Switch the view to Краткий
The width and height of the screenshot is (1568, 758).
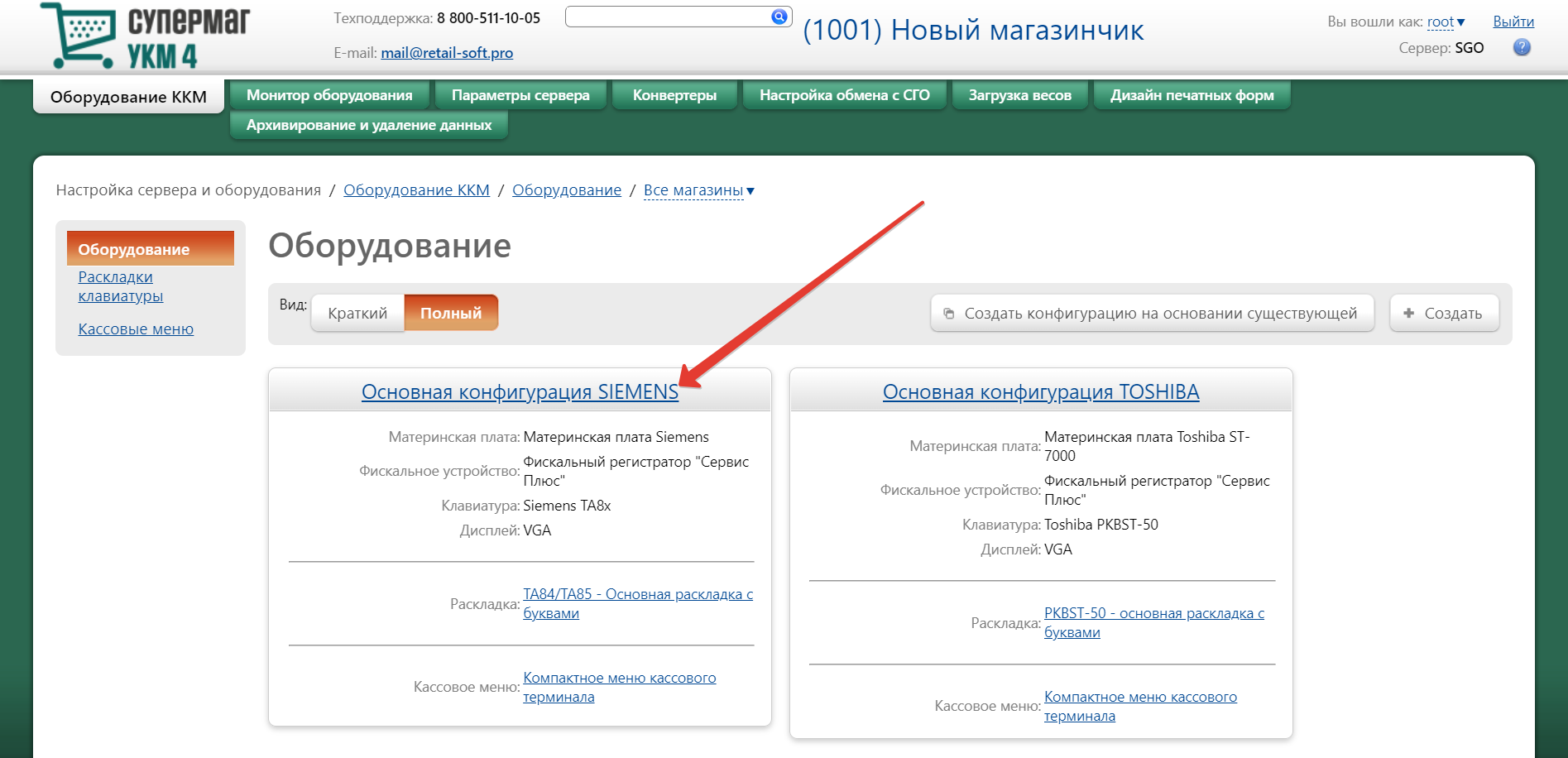pos(357,313)
